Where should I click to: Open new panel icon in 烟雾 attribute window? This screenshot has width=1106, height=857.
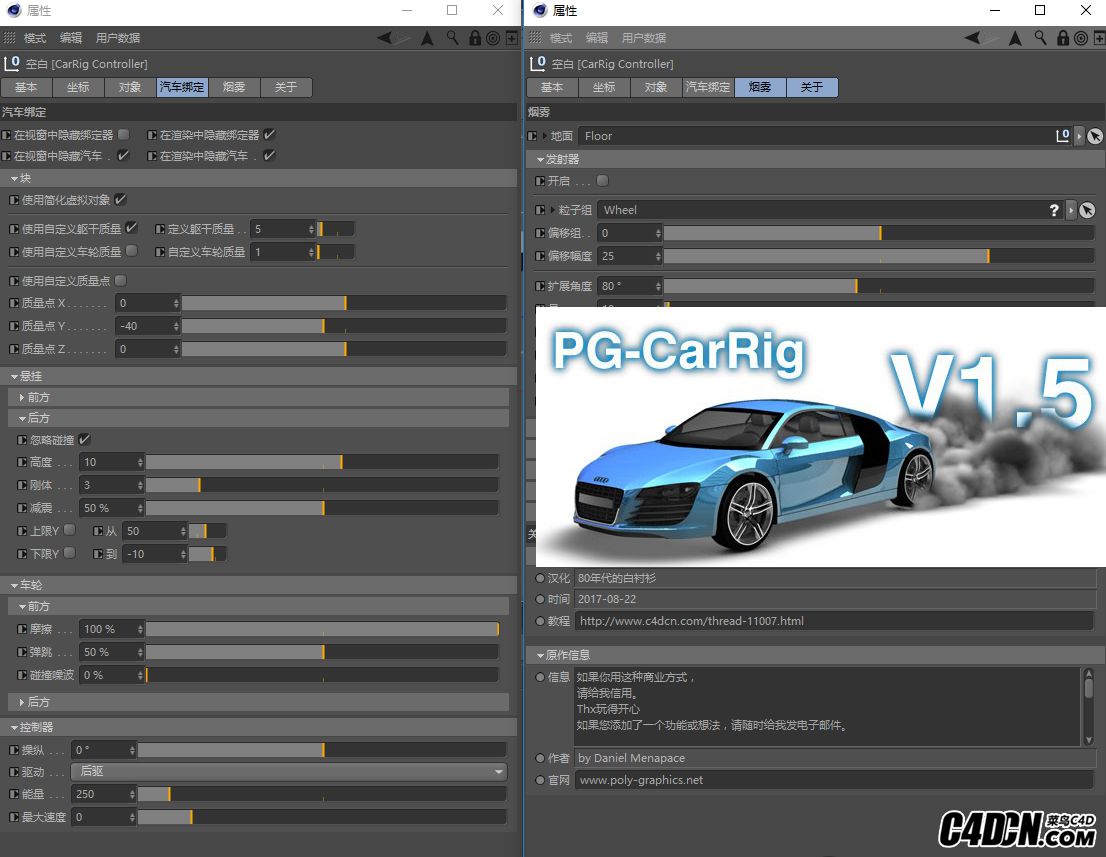click(x=1099, y=37)
